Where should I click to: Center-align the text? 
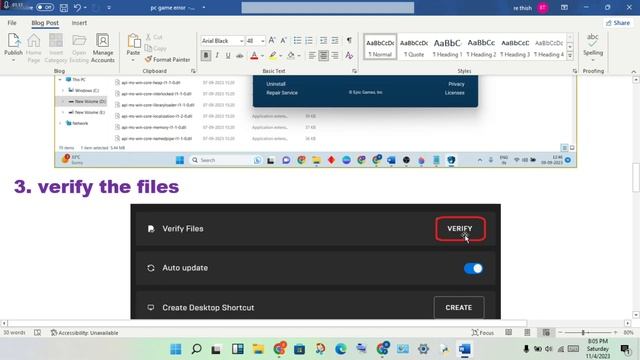coord(323,56)
